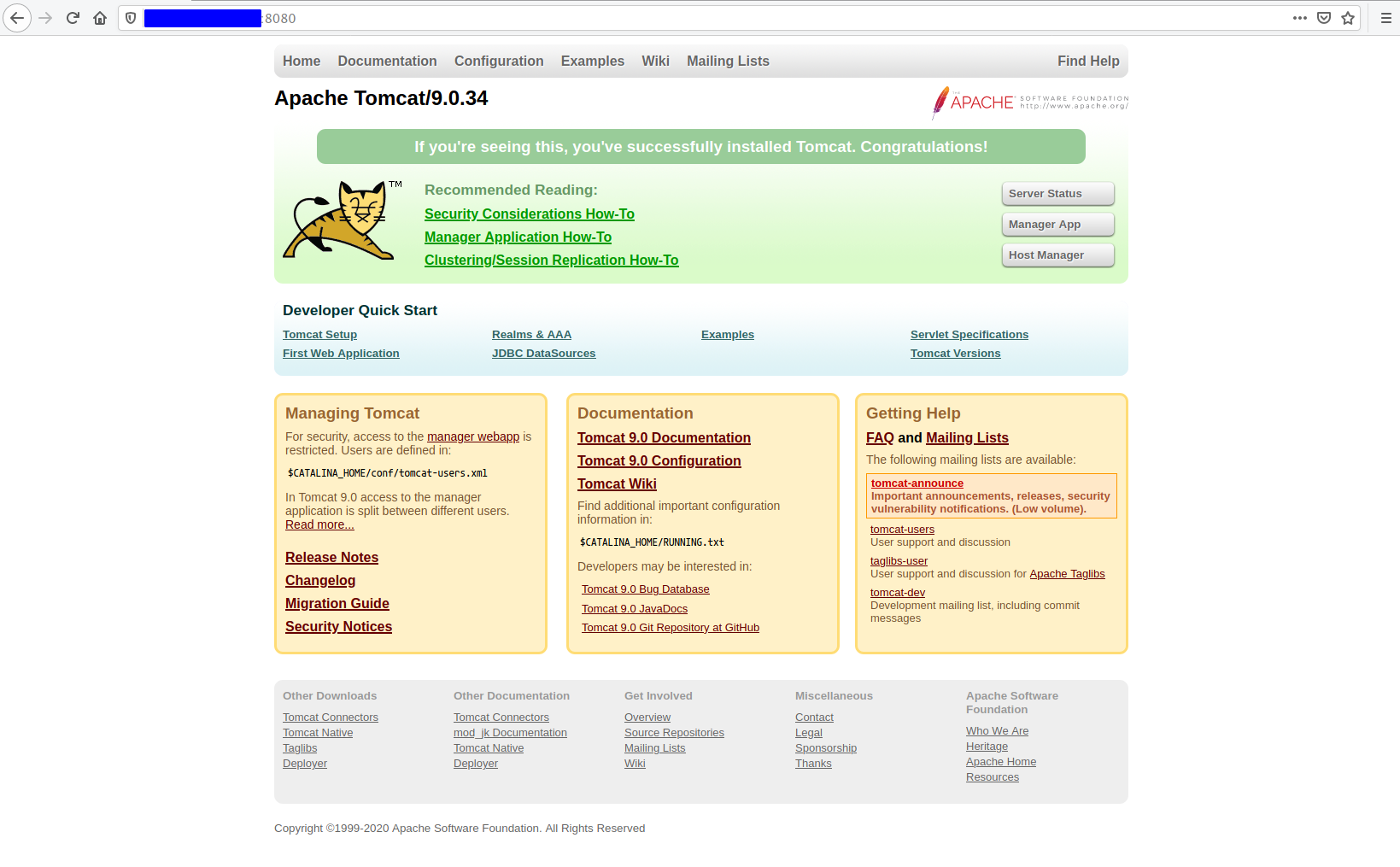Click the Tomcat cat mascot image
The height and width of the screenshot is (867, 1400).
[x=343, y=220]
